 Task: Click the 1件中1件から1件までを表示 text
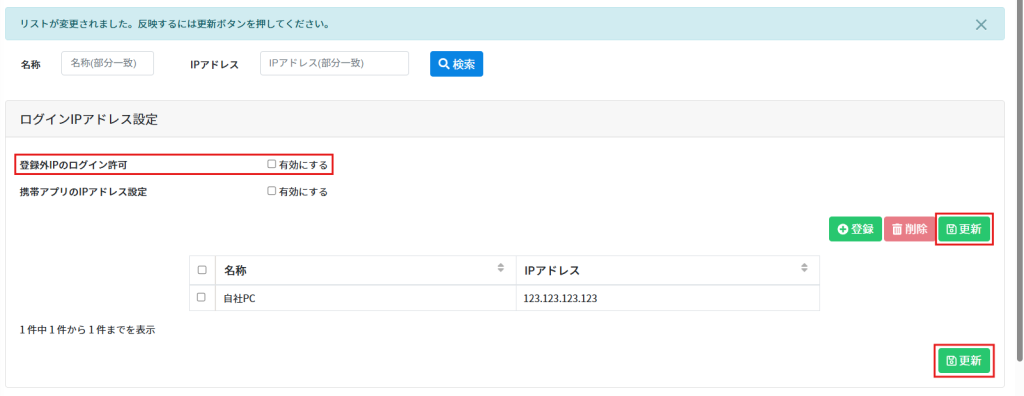pos(88,330)
